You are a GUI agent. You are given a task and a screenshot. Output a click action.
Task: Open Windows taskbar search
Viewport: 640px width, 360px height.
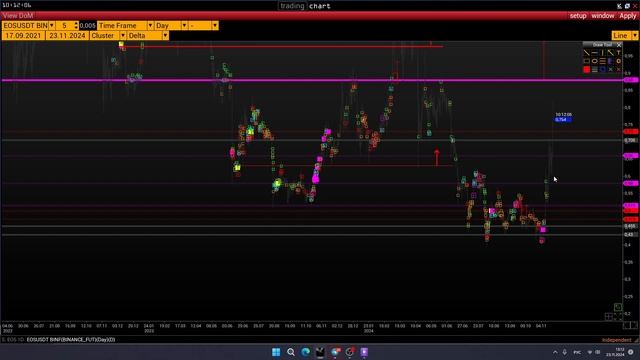(x=291, y=352)
